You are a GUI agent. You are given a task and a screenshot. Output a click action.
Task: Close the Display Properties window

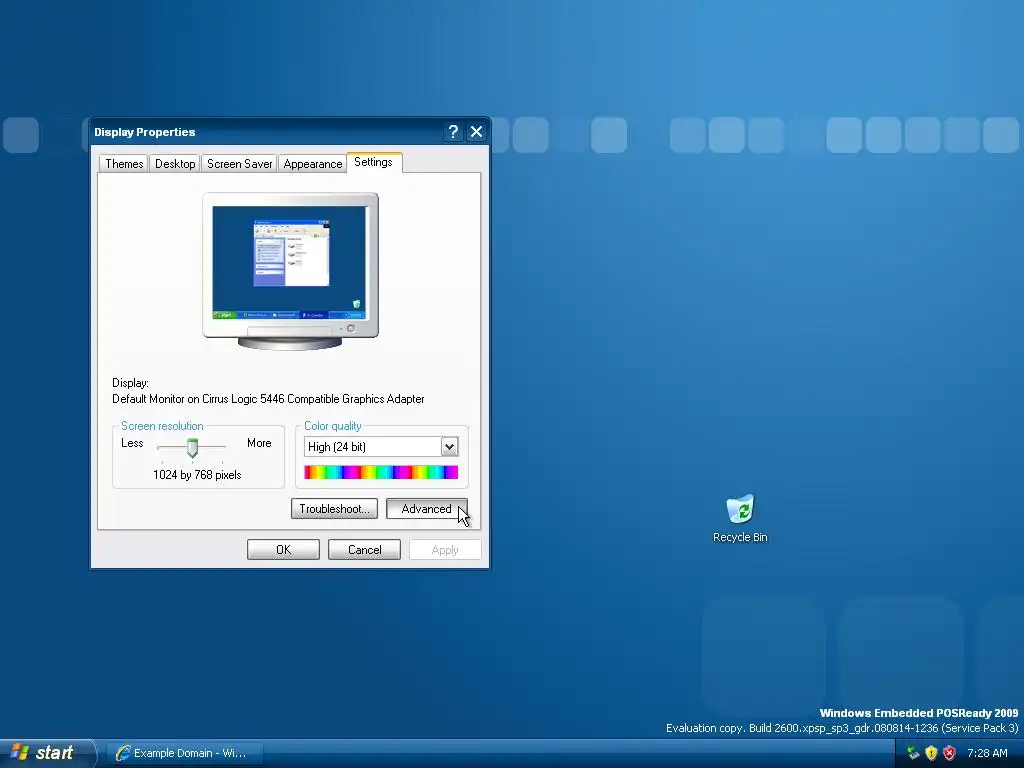[x=477, y=132]
